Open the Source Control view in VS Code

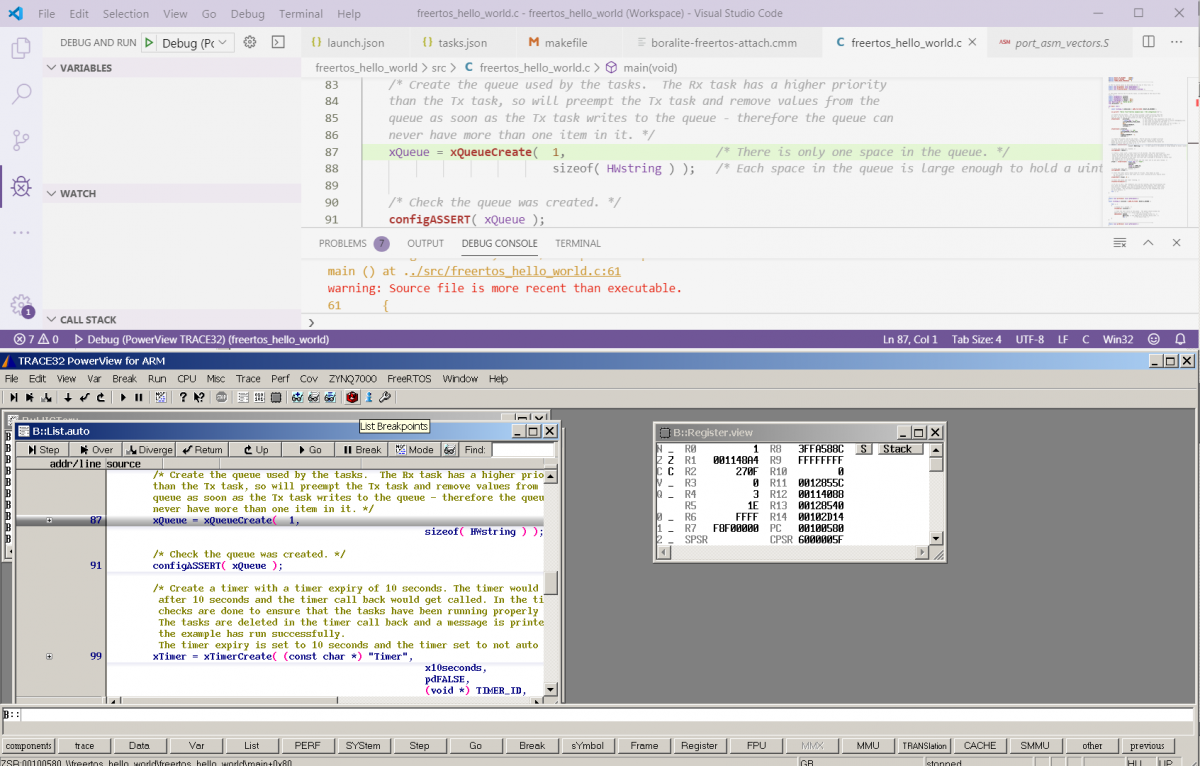point(22,140)
